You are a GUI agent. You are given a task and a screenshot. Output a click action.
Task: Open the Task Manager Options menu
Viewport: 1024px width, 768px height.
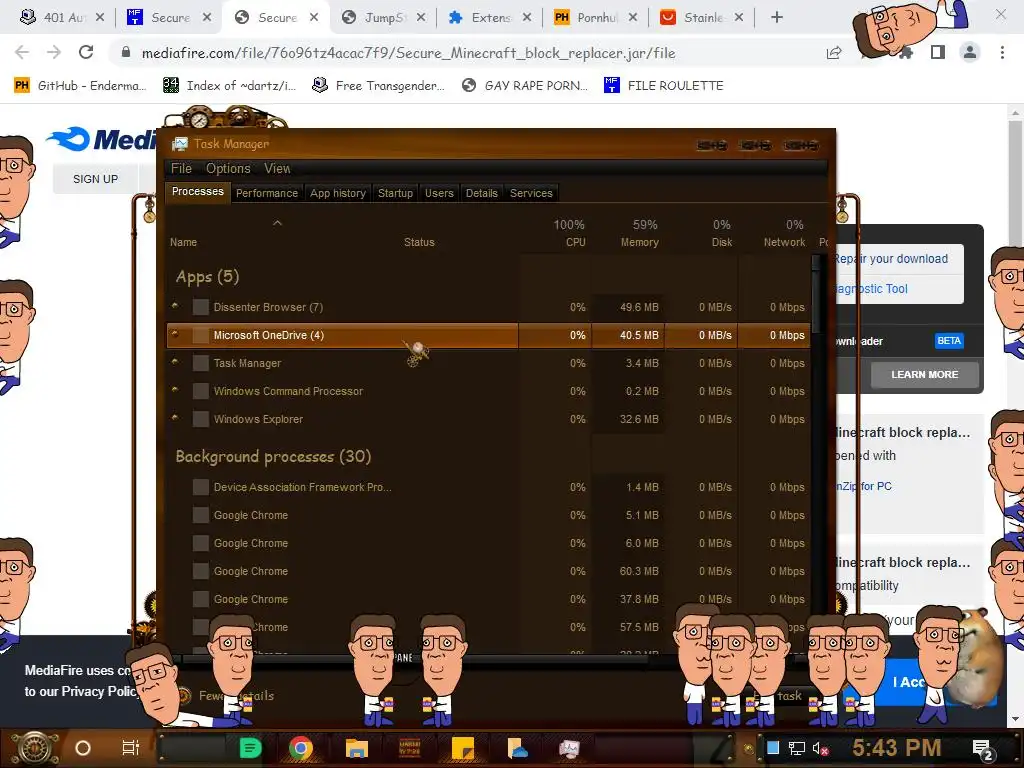(228, 168)
